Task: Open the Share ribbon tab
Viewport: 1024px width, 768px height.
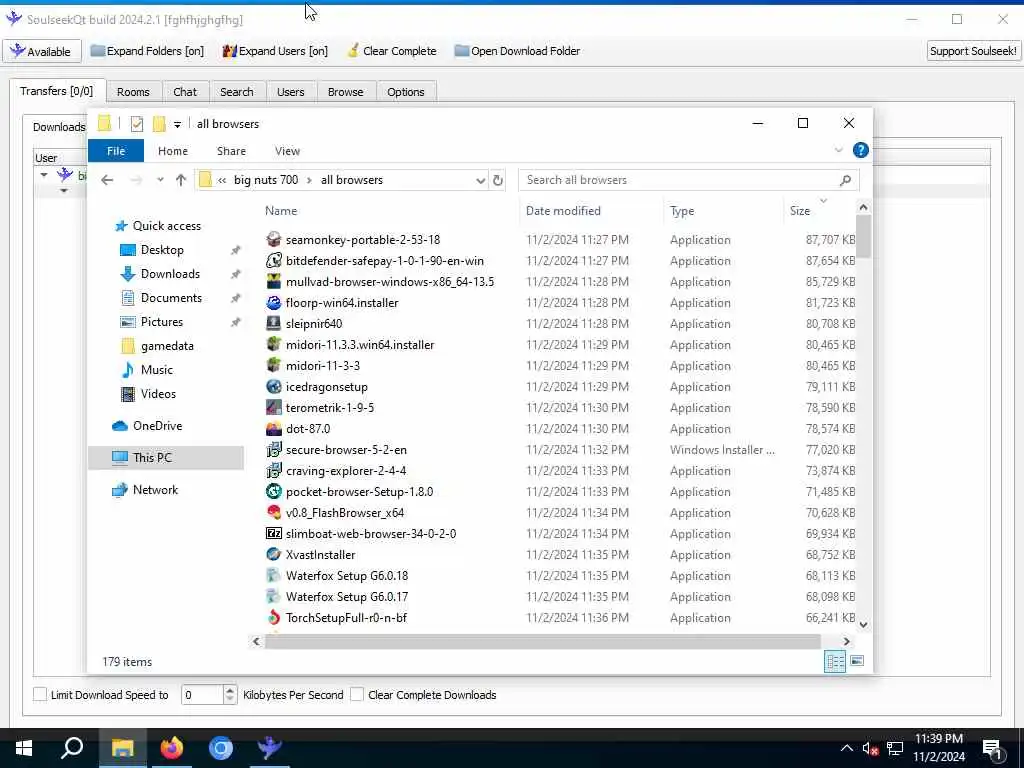Action: pos(231,151)
